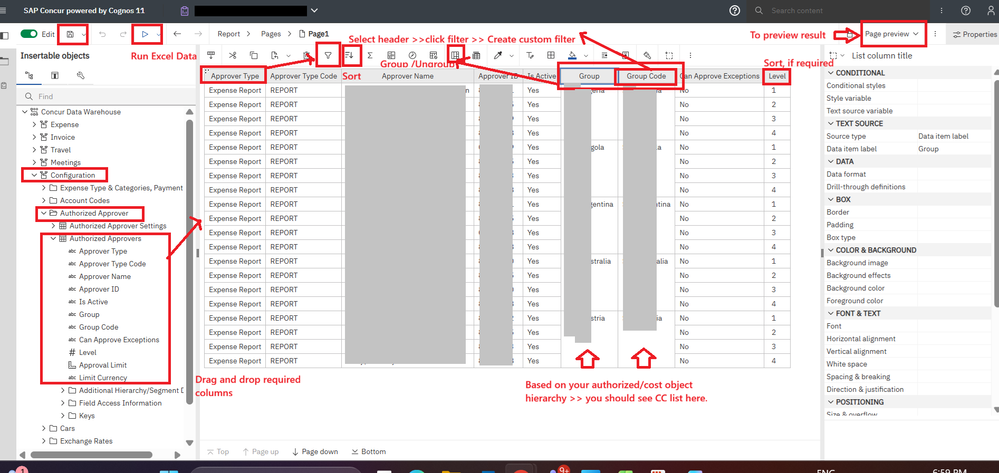Screen dimensions: 999x473
Task: Select the Approver Name data item
Action: coord(104,276)
